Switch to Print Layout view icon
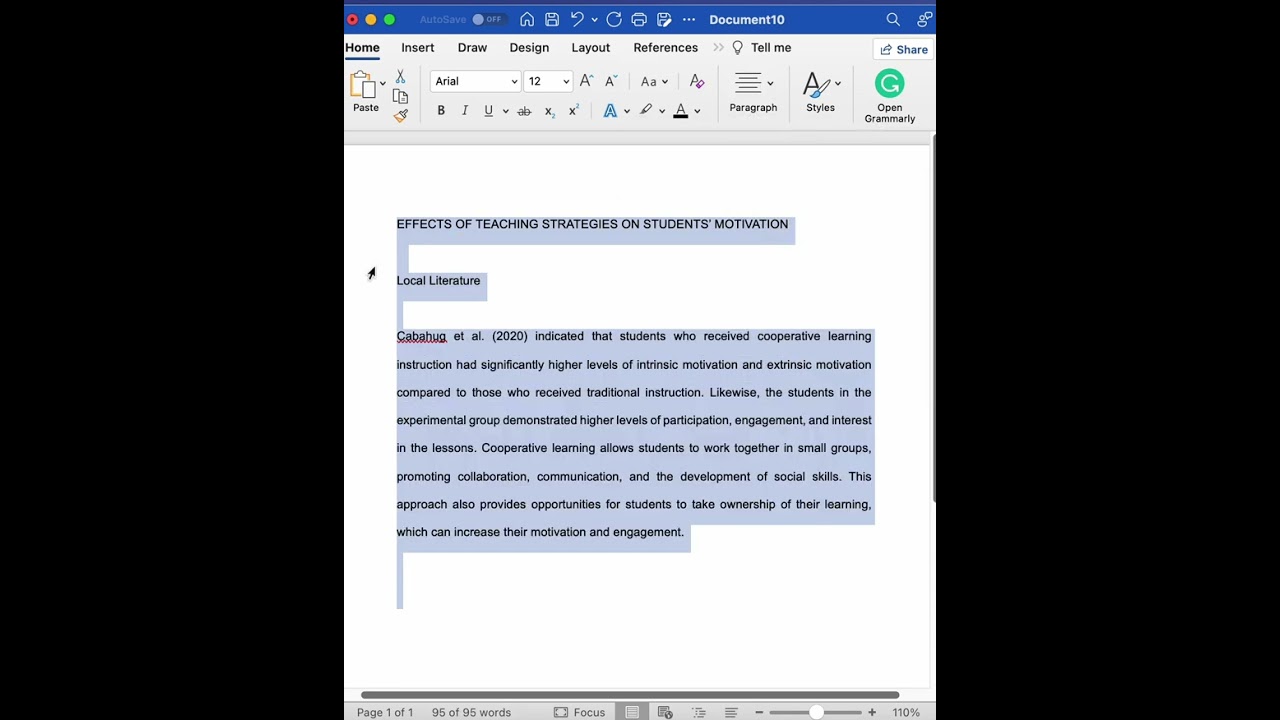 point(632,712)
